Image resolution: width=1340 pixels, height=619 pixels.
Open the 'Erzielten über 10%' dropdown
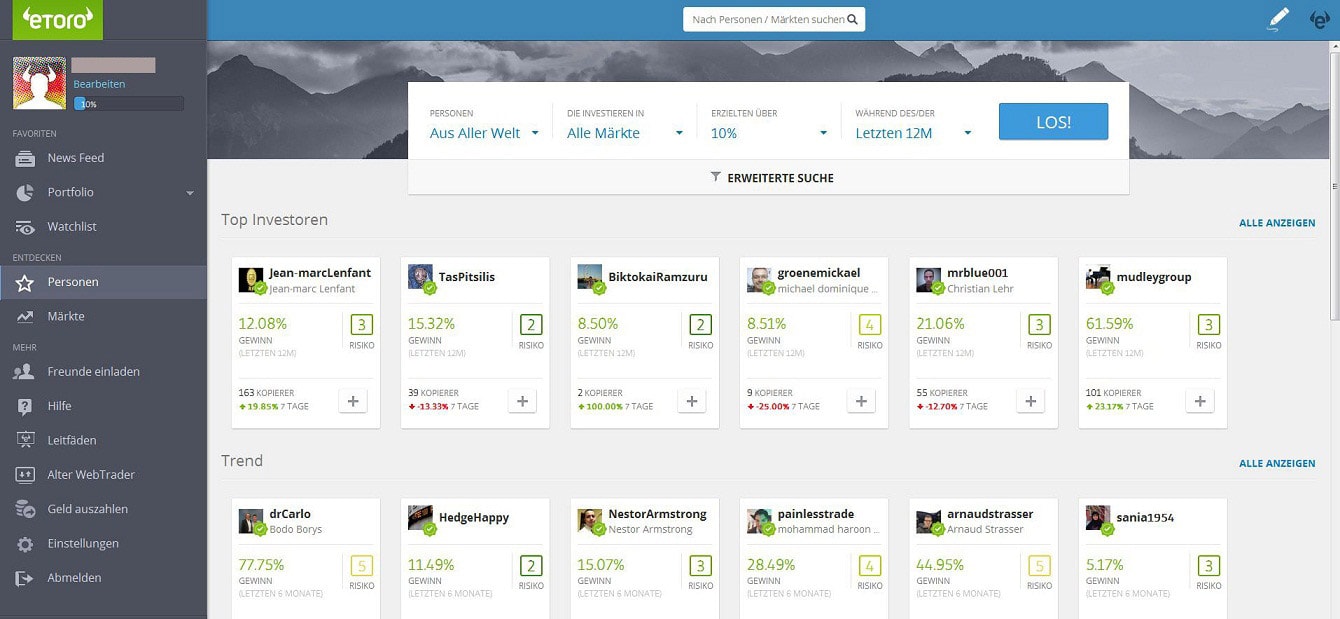[x=769, y=133]
